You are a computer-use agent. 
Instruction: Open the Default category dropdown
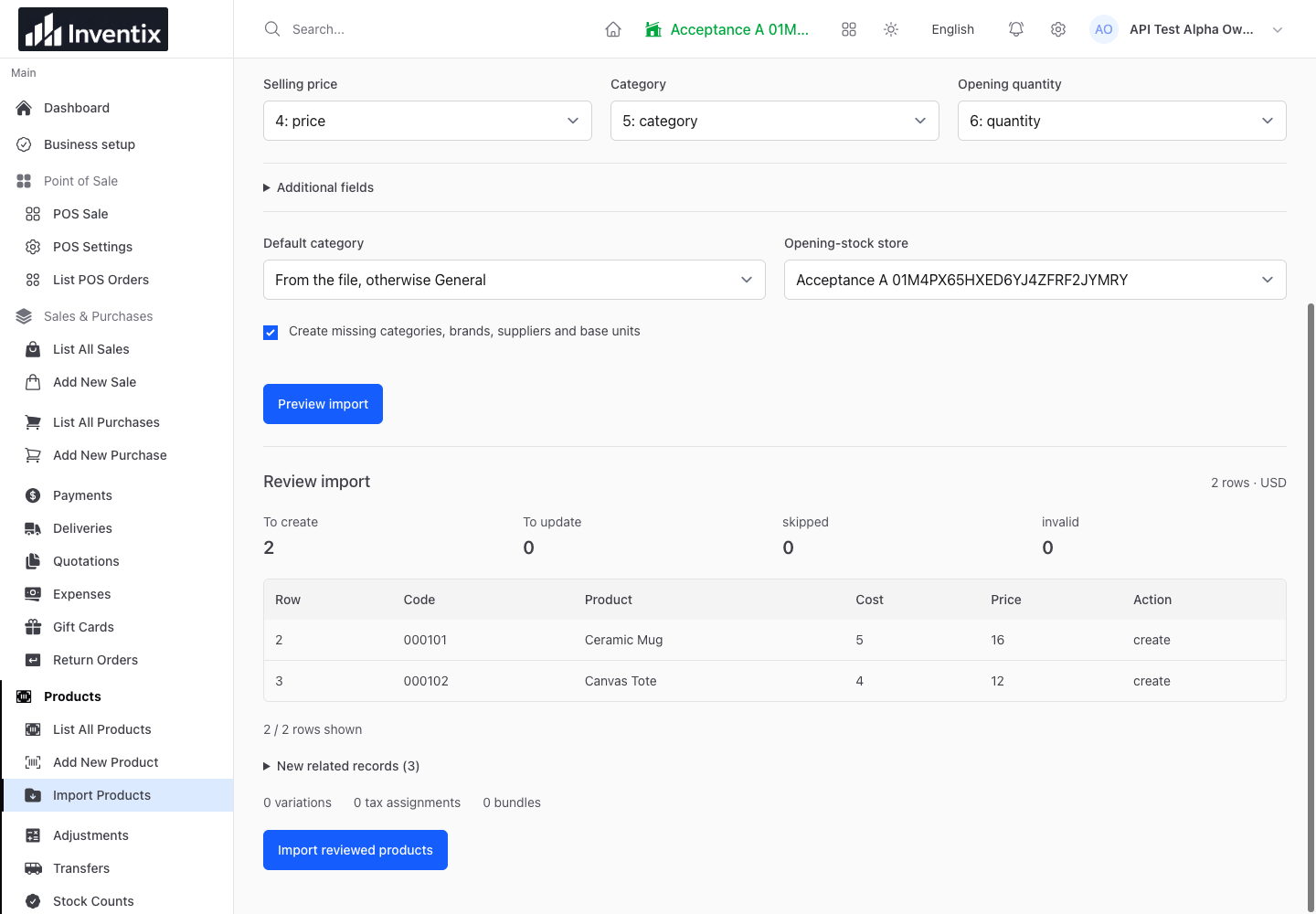[x=515, y=280]
